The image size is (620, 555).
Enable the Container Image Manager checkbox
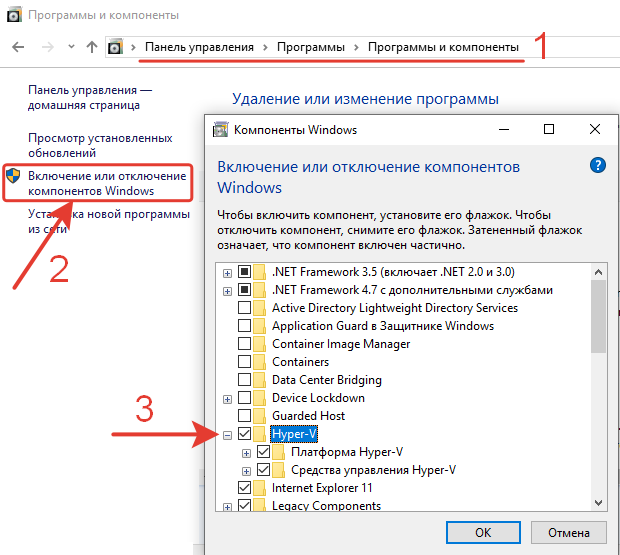pos(244,344)
